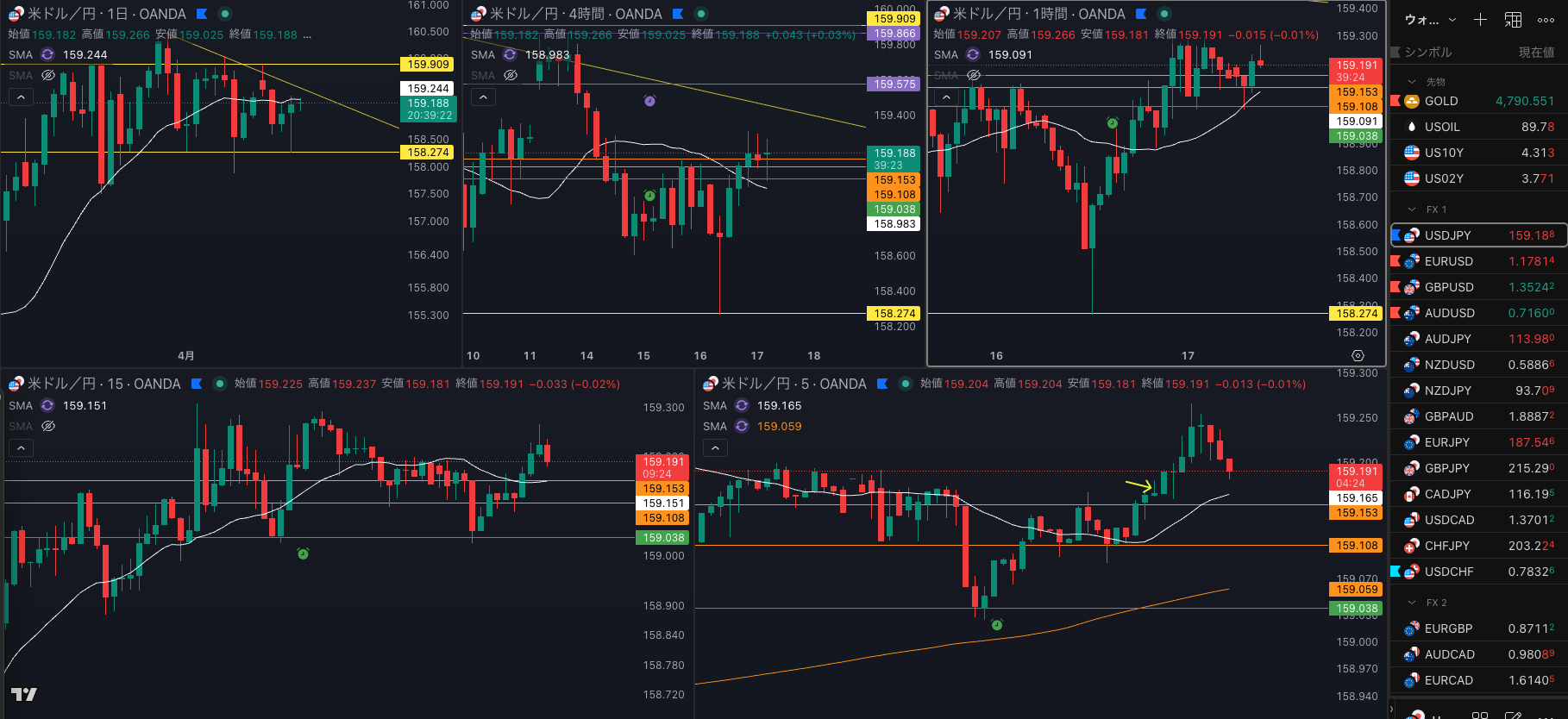Click the green market status dot on 5-minute chart
This screenshot has width=1568, height=719.
(x=906, y=384)
